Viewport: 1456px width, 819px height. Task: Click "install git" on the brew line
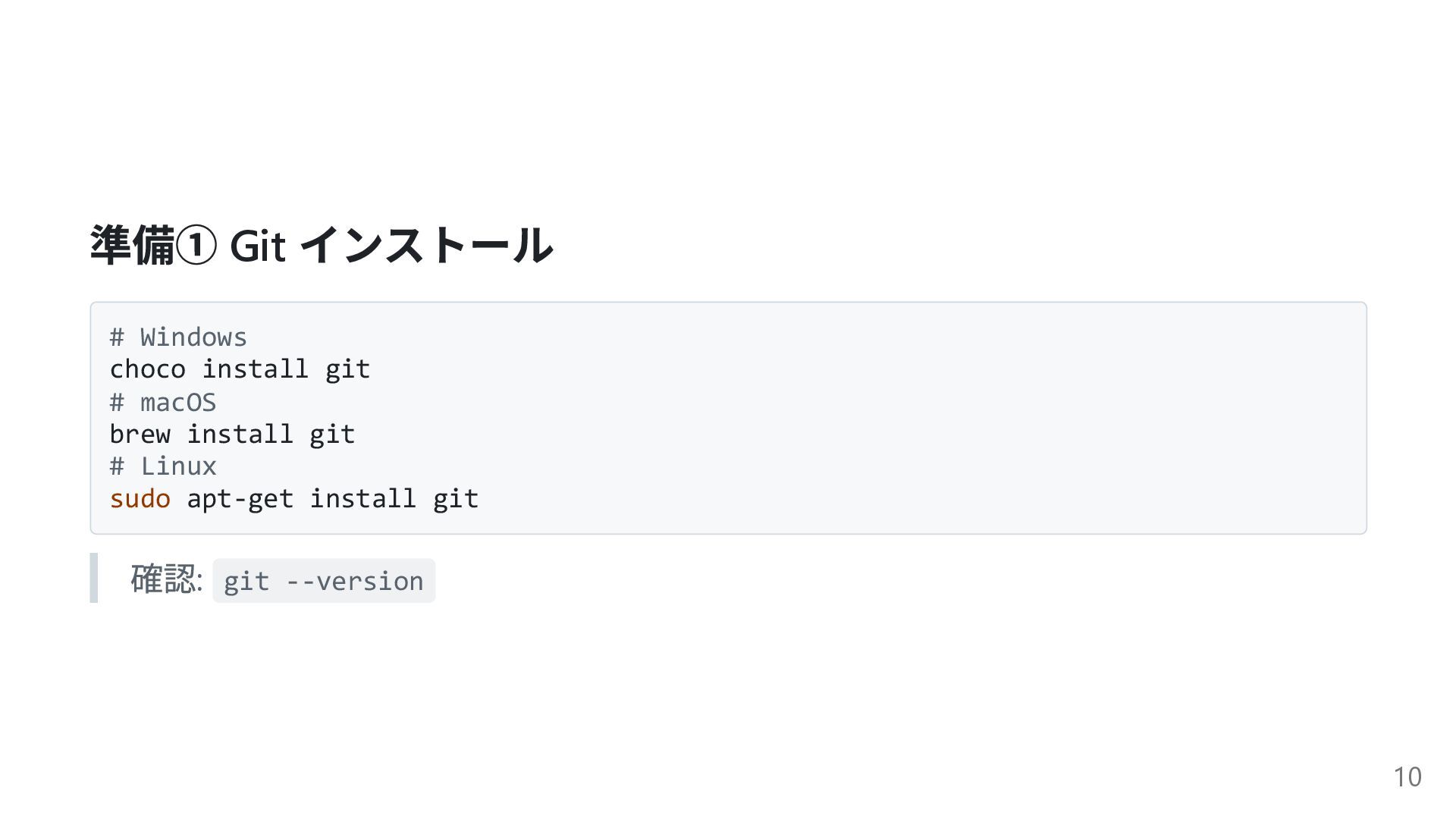coord(271,435)
